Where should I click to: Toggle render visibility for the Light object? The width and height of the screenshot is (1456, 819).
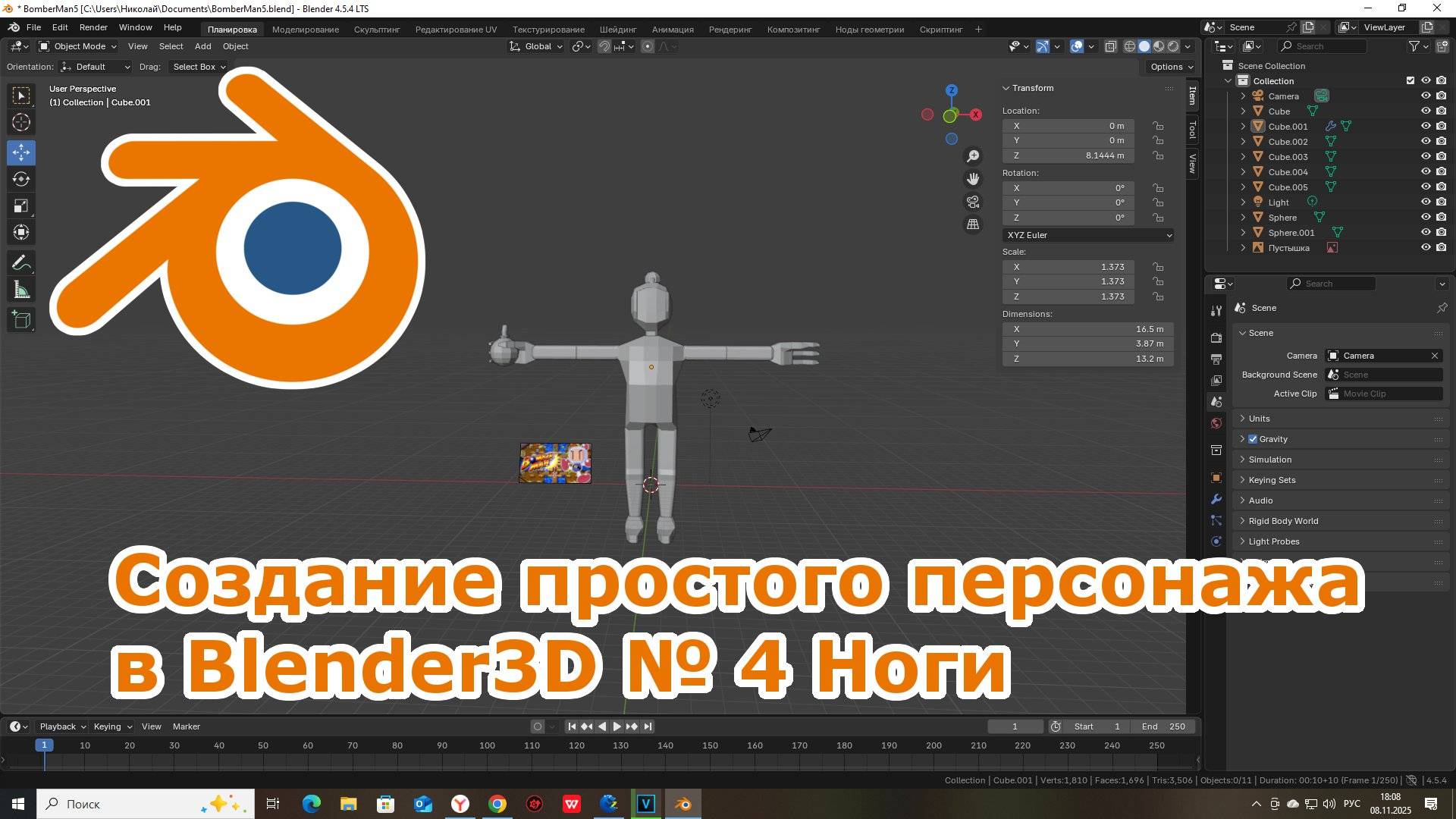tap(1440, 202)
